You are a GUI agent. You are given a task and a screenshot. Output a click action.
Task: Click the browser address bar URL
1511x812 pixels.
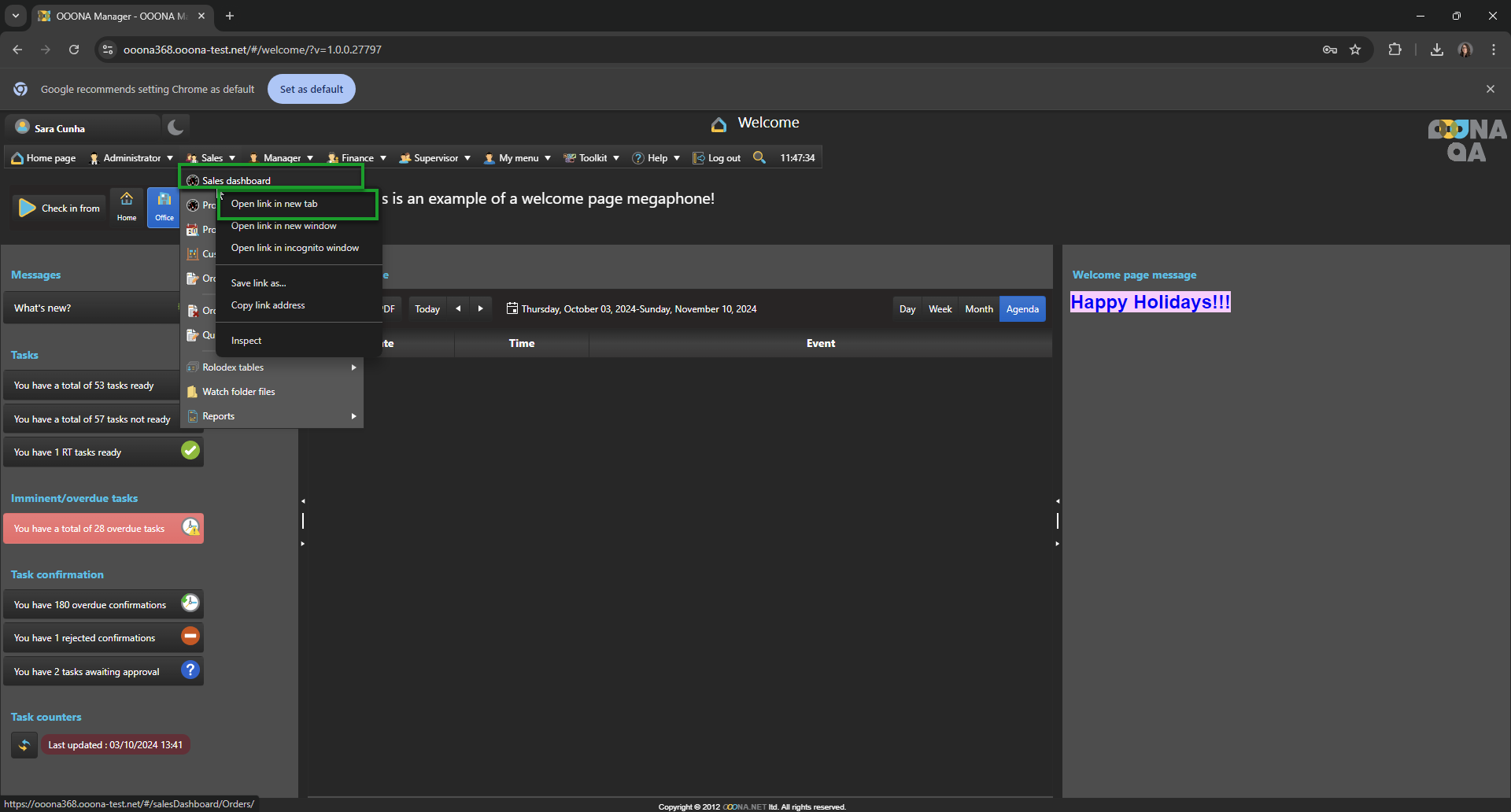252,50
